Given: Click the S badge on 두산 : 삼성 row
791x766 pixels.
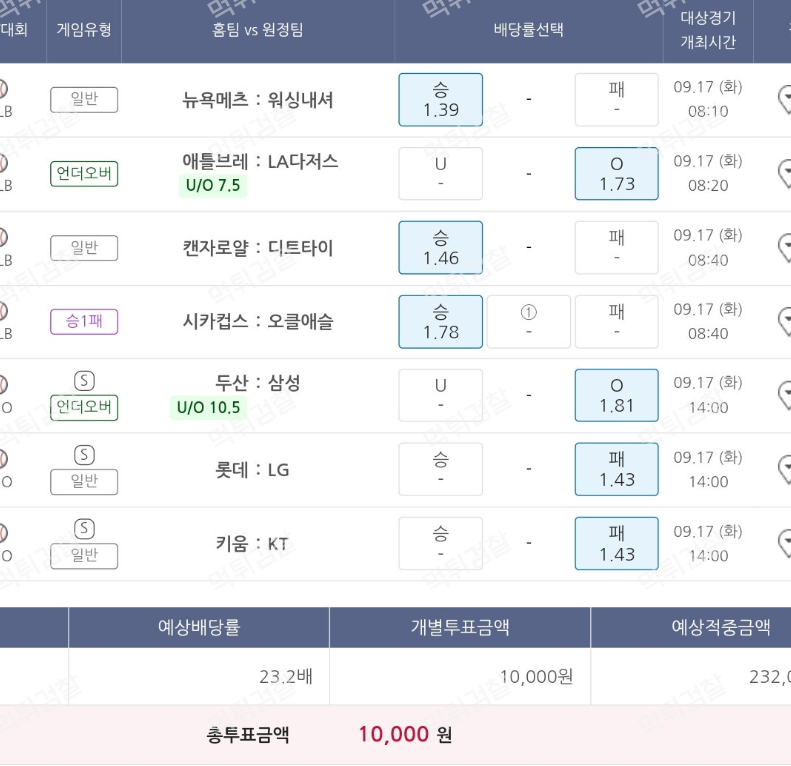Looking at the screenshot, I should tap(84, 381).
